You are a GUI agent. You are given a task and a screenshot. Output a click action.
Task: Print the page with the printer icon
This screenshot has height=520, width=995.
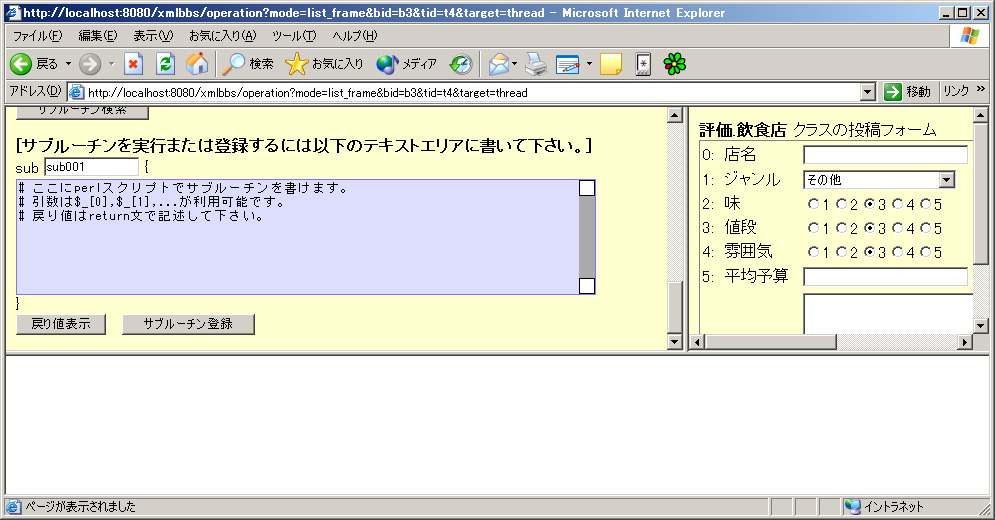[x=536, y=63]
